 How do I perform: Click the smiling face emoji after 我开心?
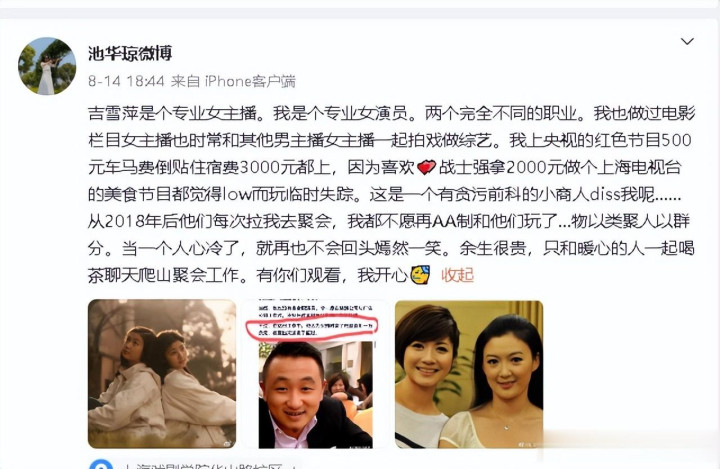coord(420,275)
